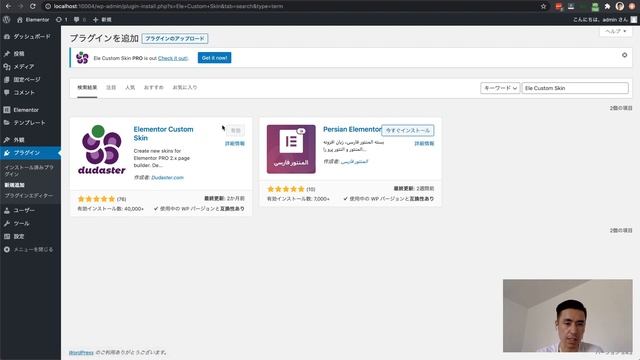Open 詳細情報 for Persian Elementor
640x360 pixels.
(x=424, y=143)
